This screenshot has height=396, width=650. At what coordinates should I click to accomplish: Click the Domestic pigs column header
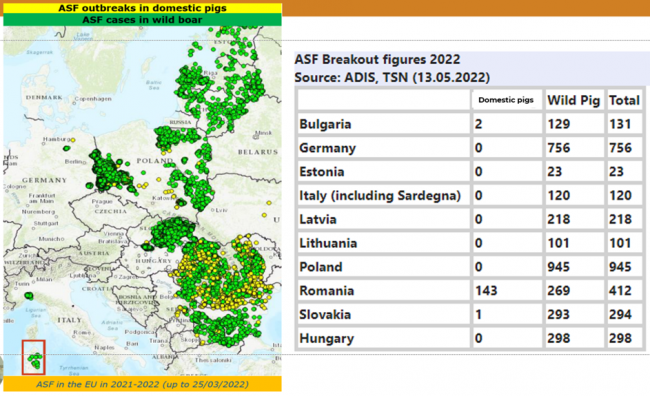[506, 100]
